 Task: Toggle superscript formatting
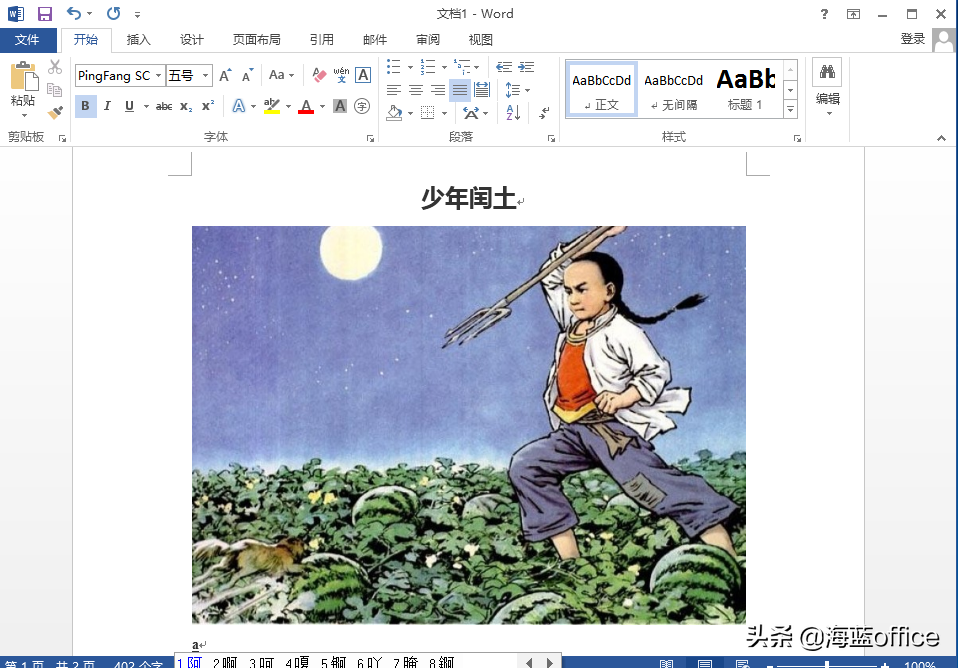point(208,106)
